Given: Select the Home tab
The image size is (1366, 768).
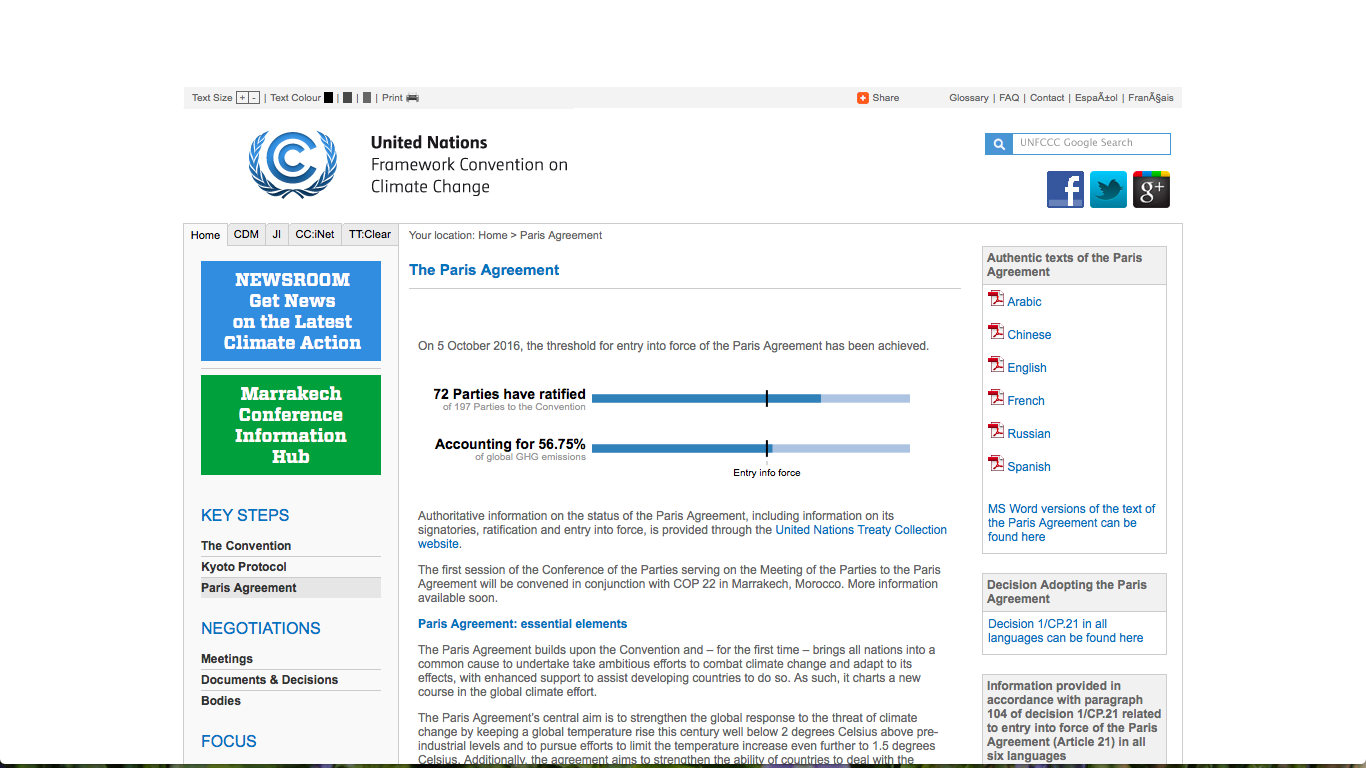Looking at the screenshot, I should (205, 235).
